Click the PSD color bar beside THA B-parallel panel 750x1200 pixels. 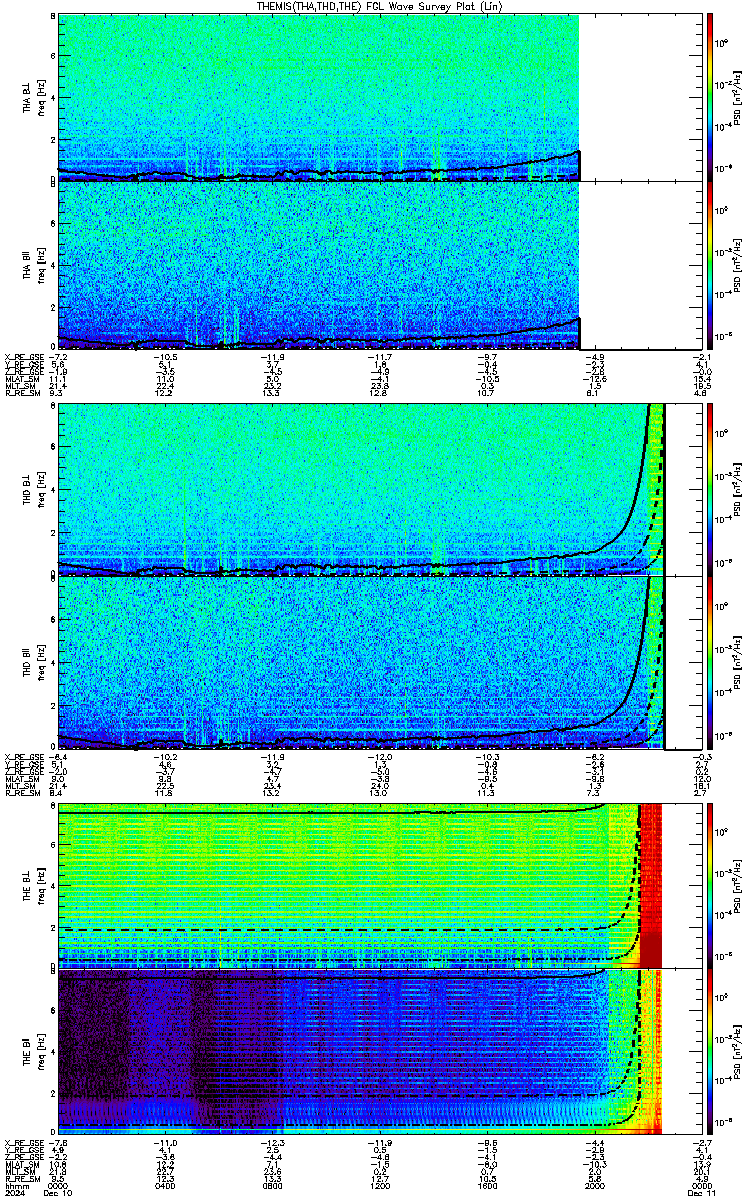(x=710, y=265)
